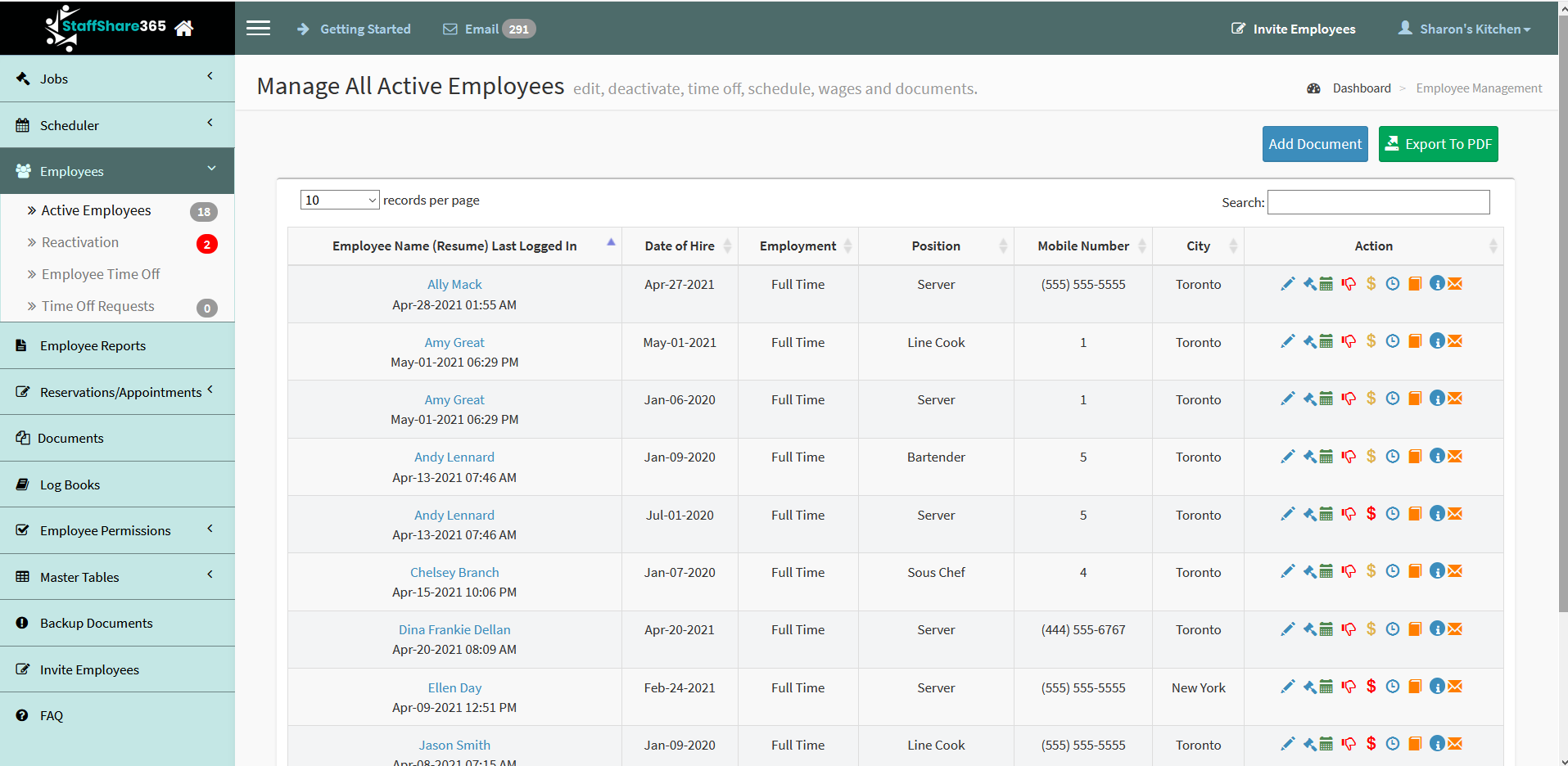Click the blue info icon for Jason Smith
This screenshot has width=1568, height=766.
(1437, 744)
